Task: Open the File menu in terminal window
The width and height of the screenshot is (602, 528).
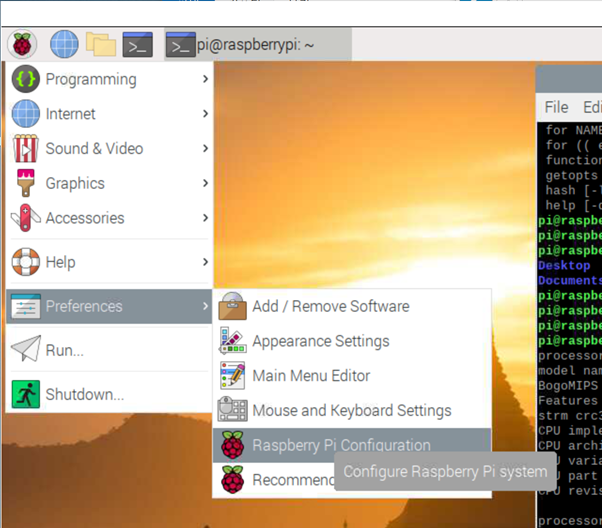Action: 556,107
